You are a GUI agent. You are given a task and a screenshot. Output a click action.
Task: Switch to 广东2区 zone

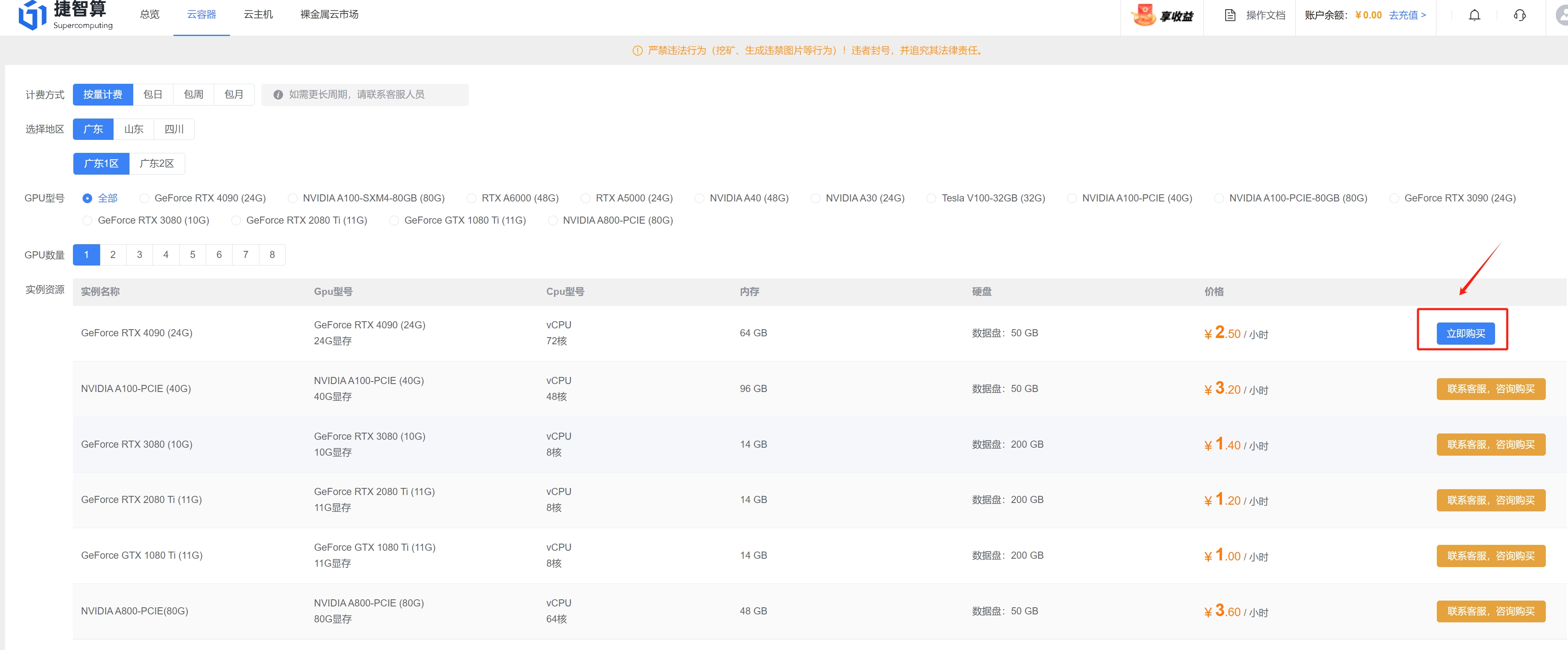tap(156, 164)
